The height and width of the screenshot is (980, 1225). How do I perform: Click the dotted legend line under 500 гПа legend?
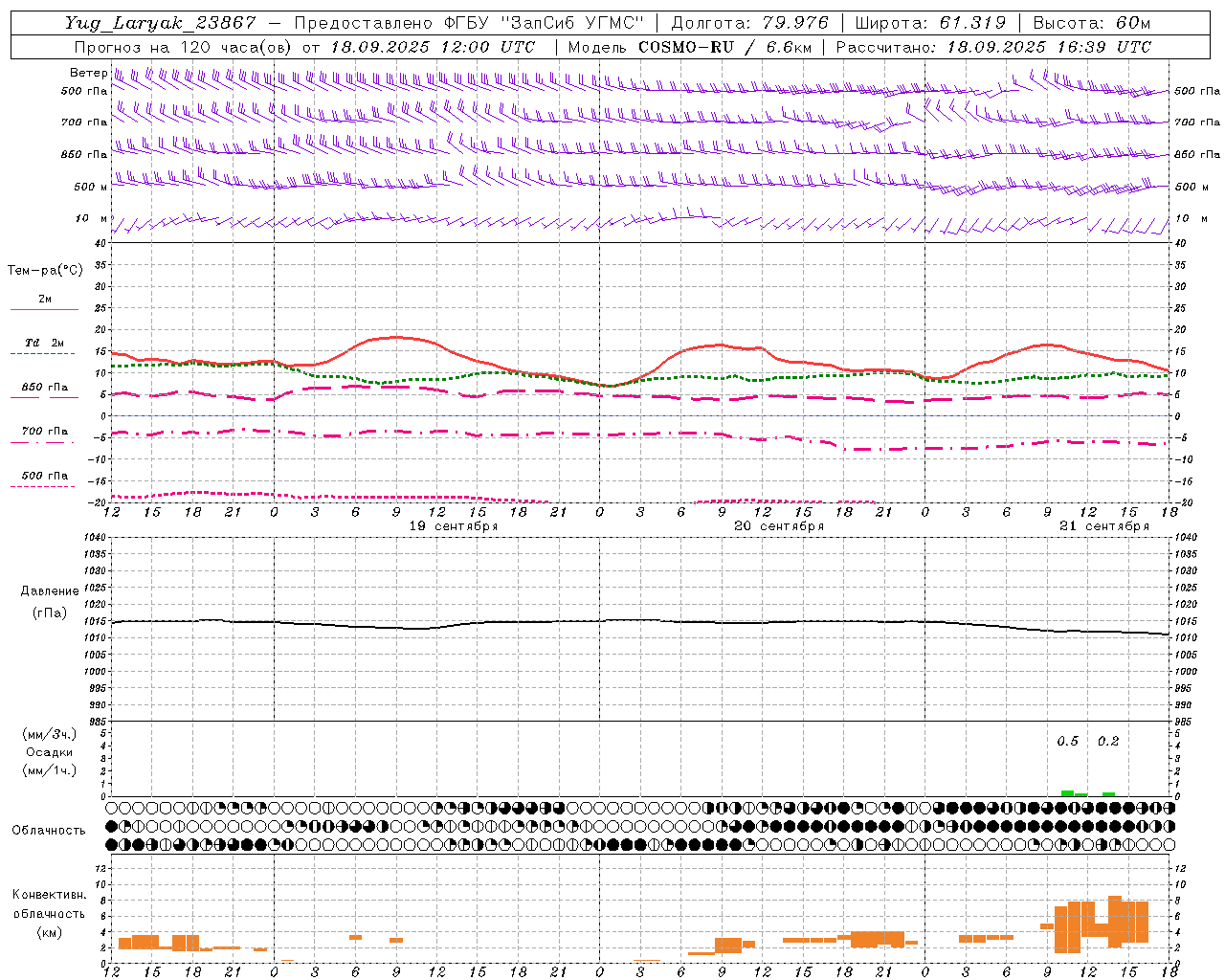pos(44,487)
